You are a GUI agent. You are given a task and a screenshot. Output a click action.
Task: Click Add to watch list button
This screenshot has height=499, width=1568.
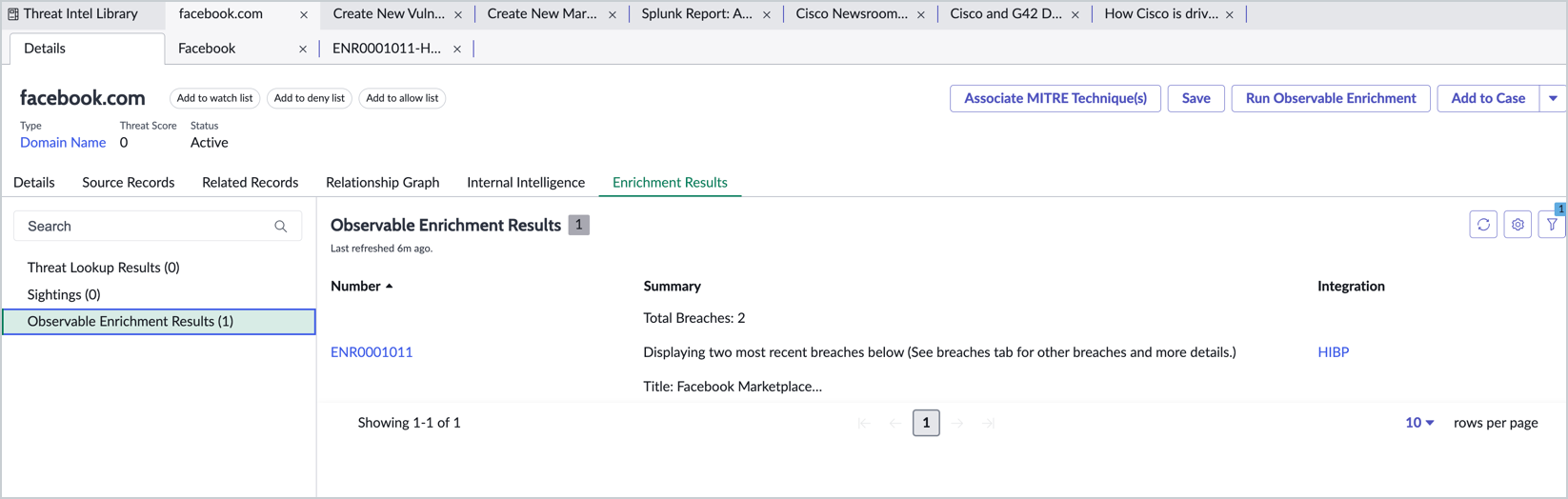214,98
